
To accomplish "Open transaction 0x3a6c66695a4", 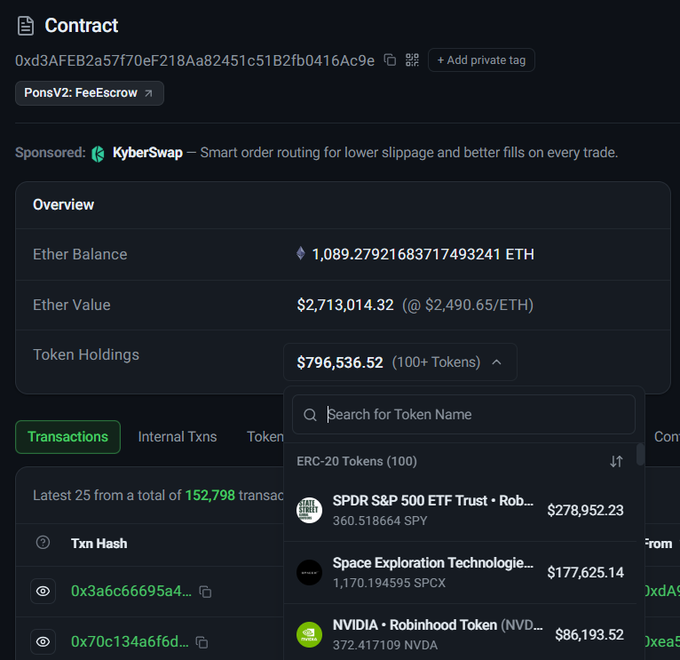I will pyautogui.click(x=131, y=591).
